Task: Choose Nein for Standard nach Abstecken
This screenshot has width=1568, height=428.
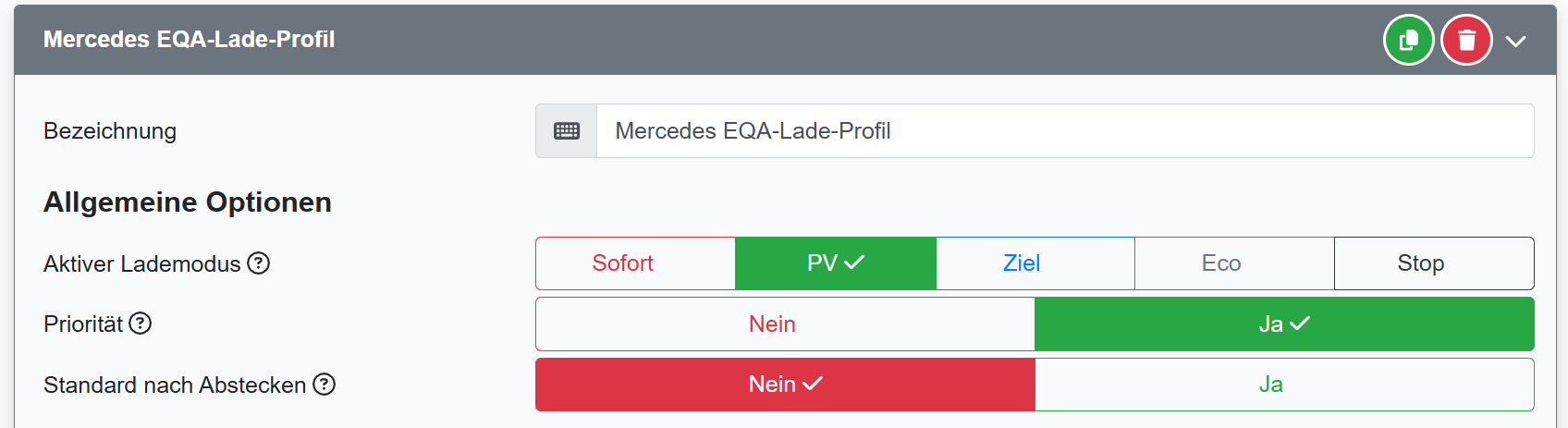Action: (x=785, y=385)
